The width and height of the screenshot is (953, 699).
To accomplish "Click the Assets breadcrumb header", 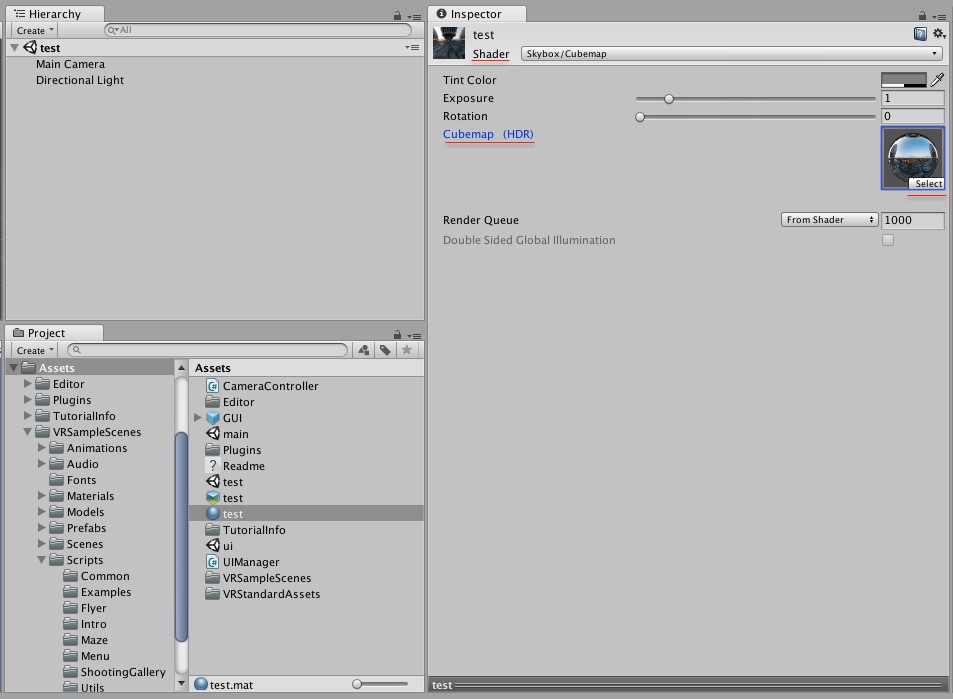I will [213, 368].
